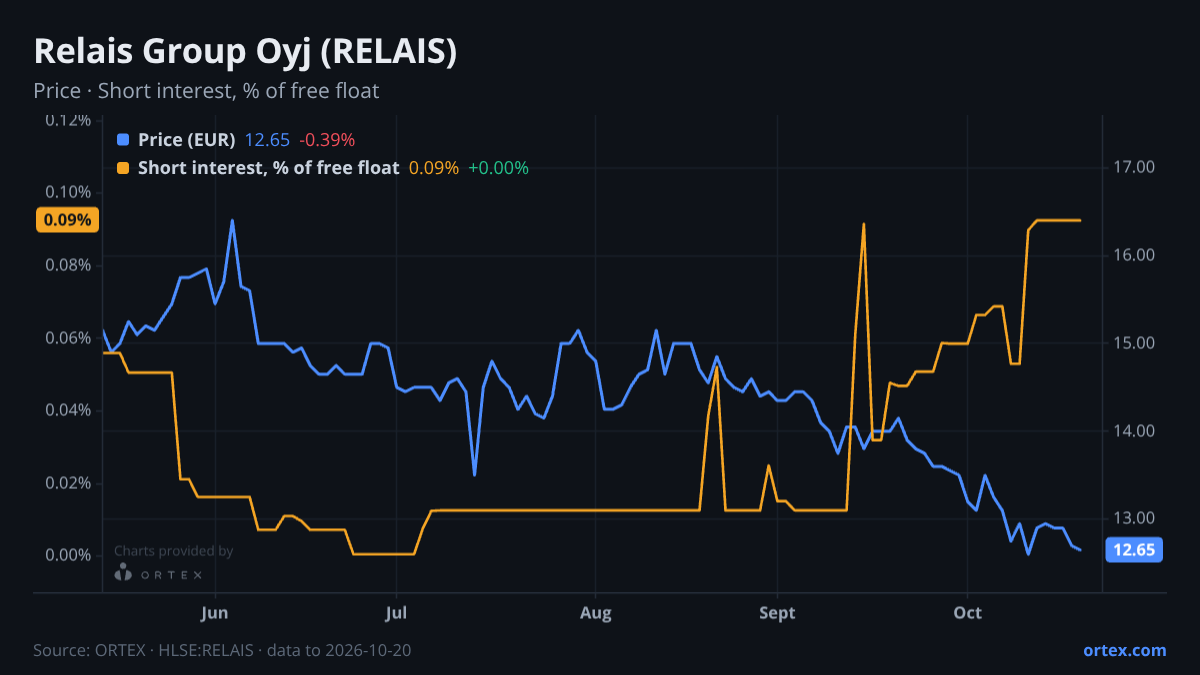Screen dimensions: 1200x675
Task: Click the Oct x-axis label
Action: click(x=967, y=612)
